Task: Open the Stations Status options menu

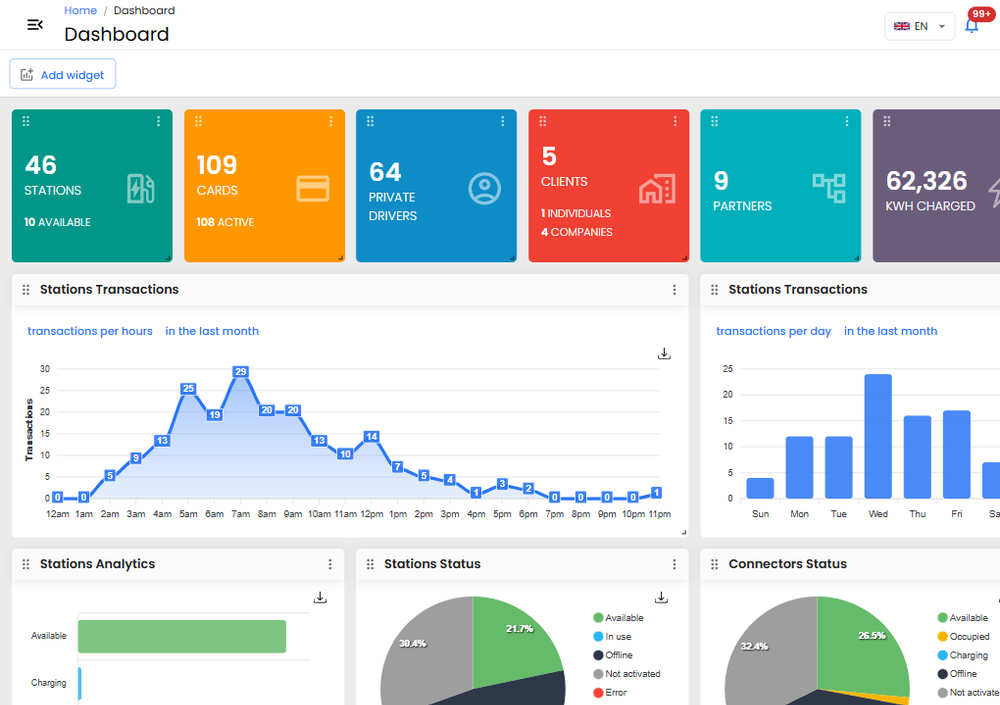Action: (x=674, y=564)
